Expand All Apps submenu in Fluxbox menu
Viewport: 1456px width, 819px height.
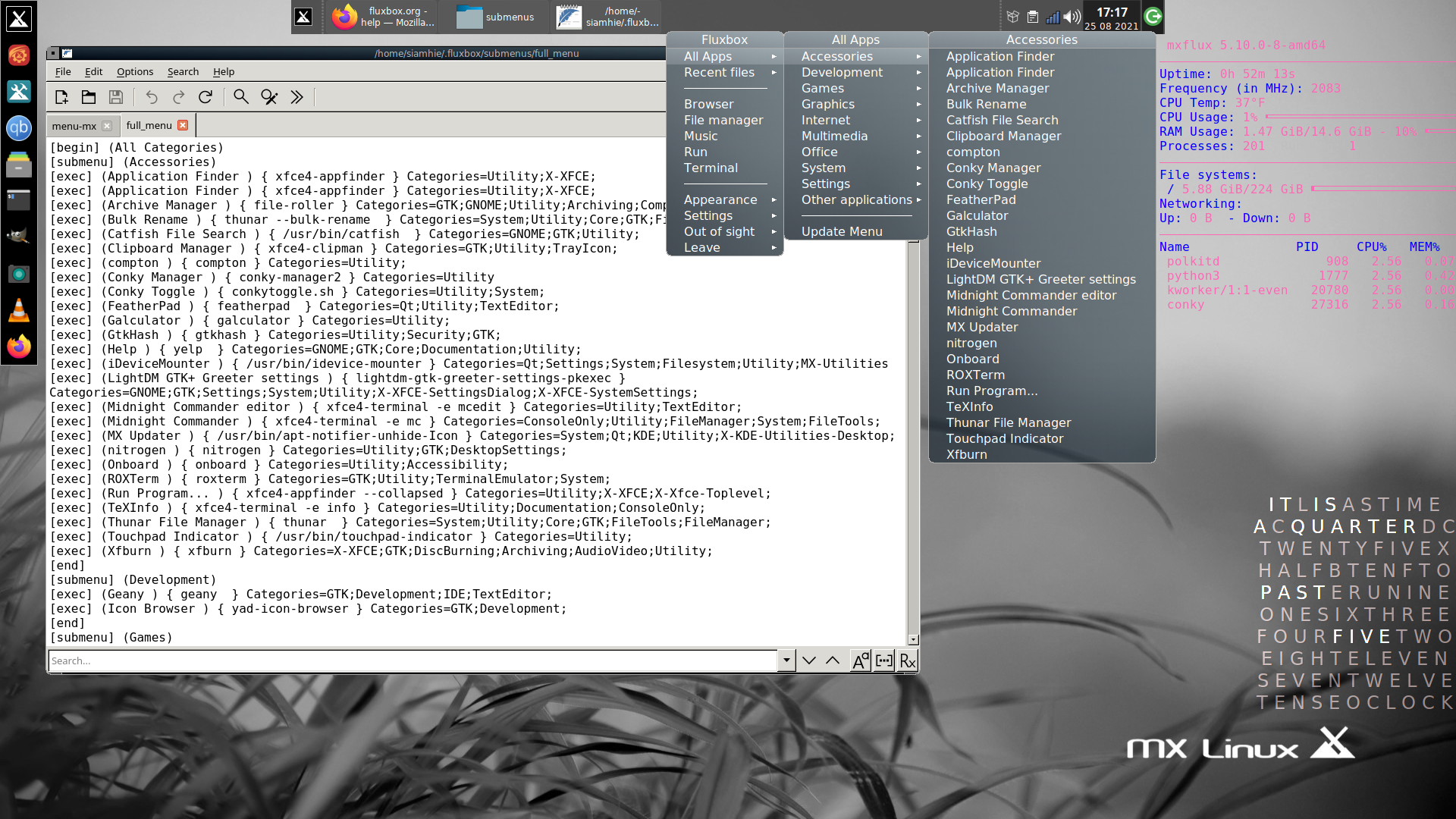[x=725, y=56]
